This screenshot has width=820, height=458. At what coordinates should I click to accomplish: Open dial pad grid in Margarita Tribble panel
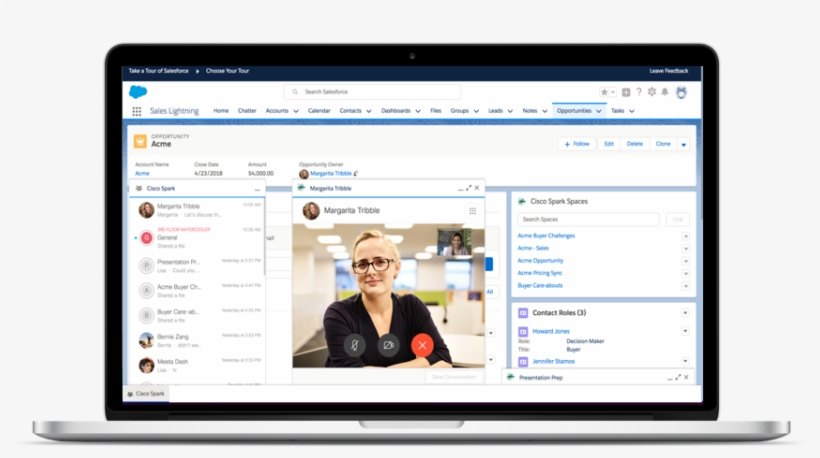tap(472, 211)
